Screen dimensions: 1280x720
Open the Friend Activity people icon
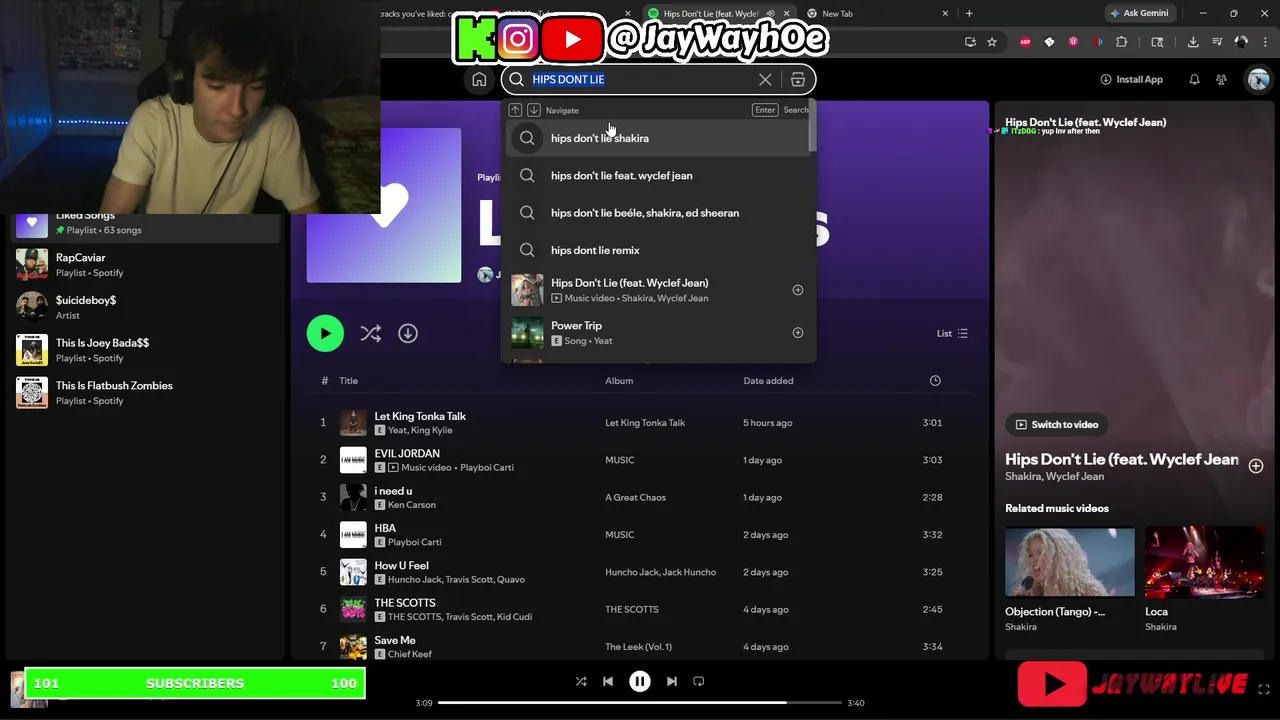point(1221,80)
